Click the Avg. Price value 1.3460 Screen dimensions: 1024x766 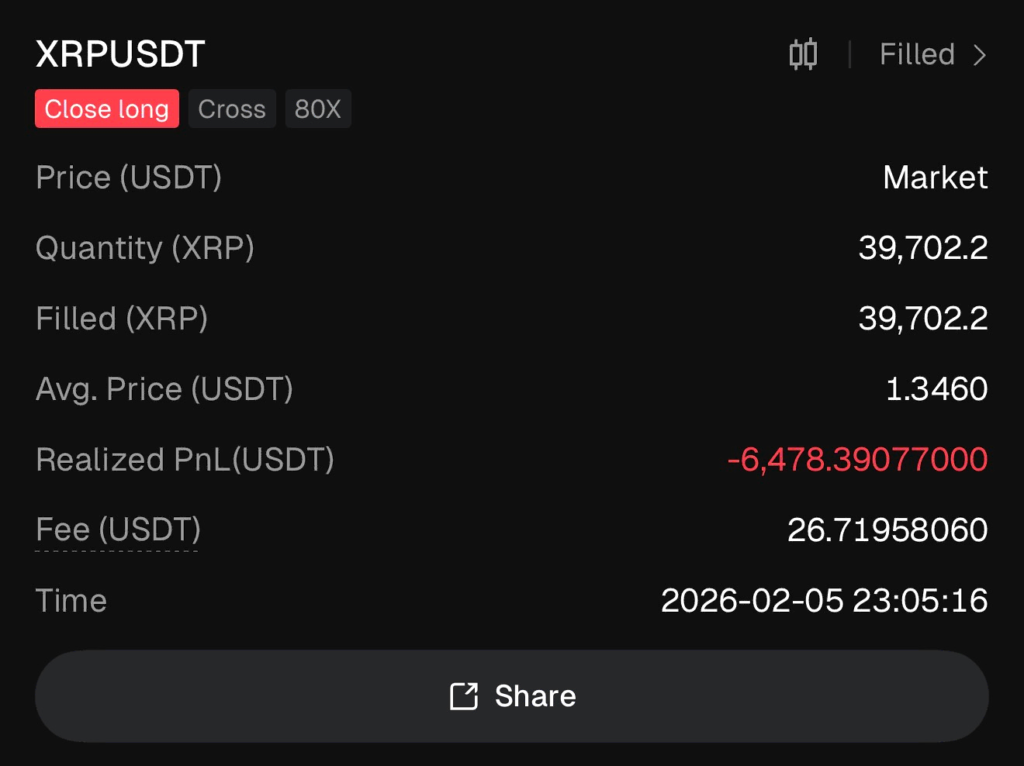(x=936, y=389)
